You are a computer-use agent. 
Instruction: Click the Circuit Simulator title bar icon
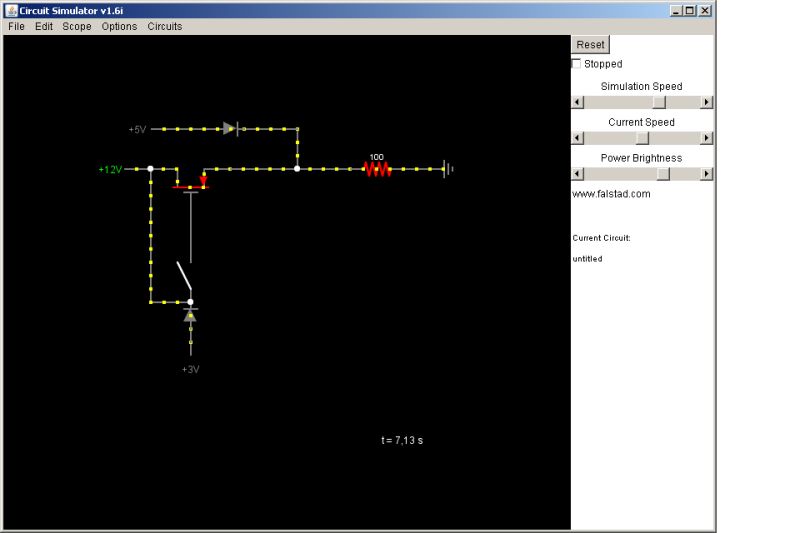pyautogui.click(x=11, y=10)
